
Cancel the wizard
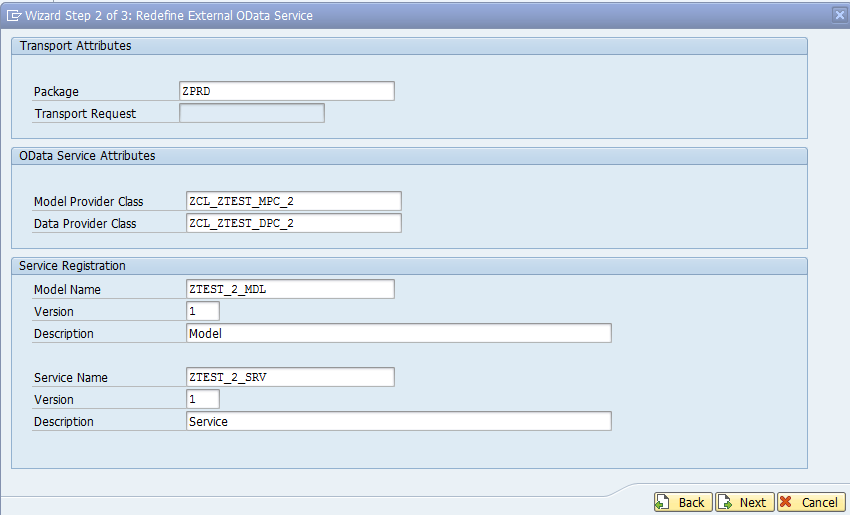[x=810, y=502]
